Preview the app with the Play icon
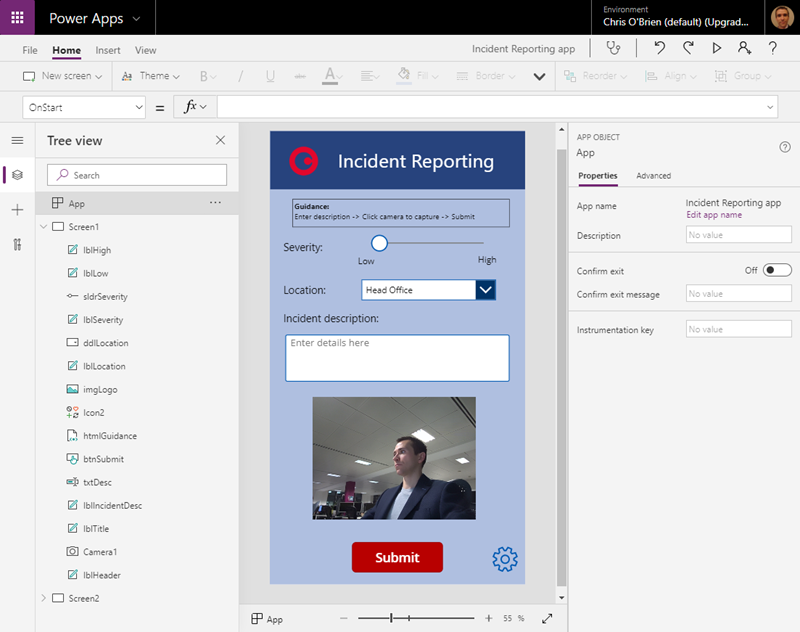The image size is (800, 632). tap(716, 48)
